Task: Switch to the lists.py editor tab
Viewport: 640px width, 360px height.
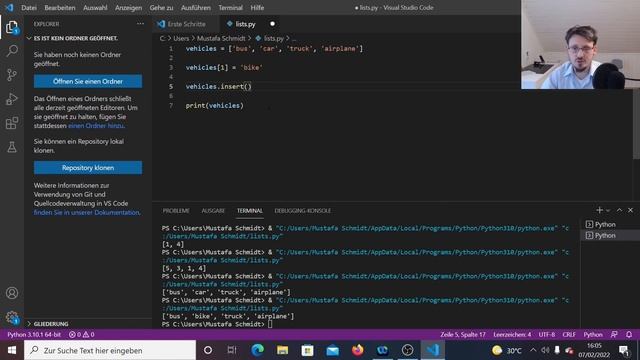Action: click(245, 24)
